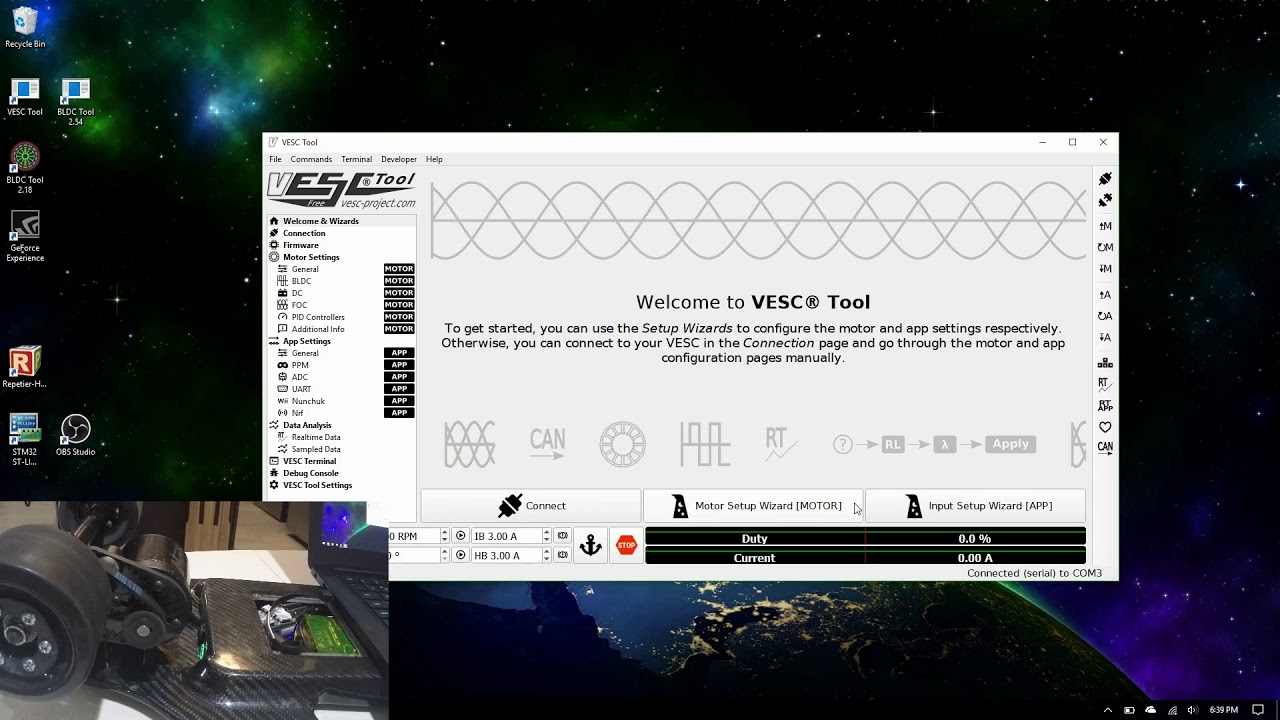Select Motor Settings in the sidebar
This screenshot has height=720, width=1280.
pyautogui.click(x=341, y=257)
